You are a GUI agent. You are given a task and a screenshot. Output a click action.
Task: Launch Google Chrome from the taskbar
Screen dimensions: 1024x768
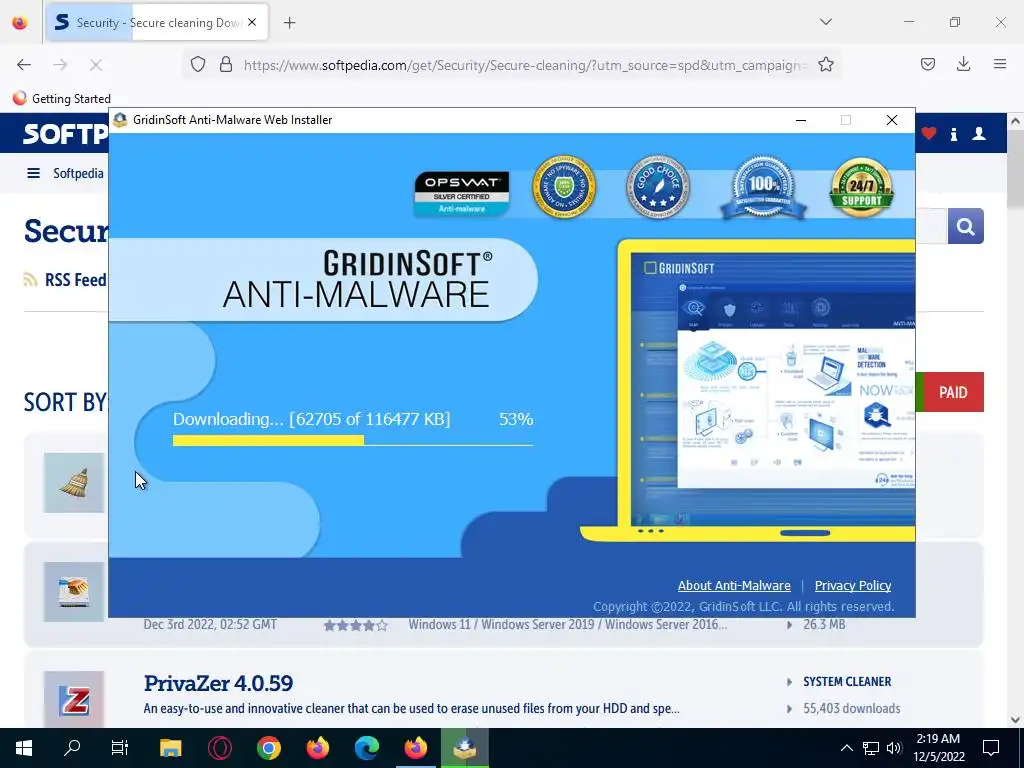coord(268,748)
